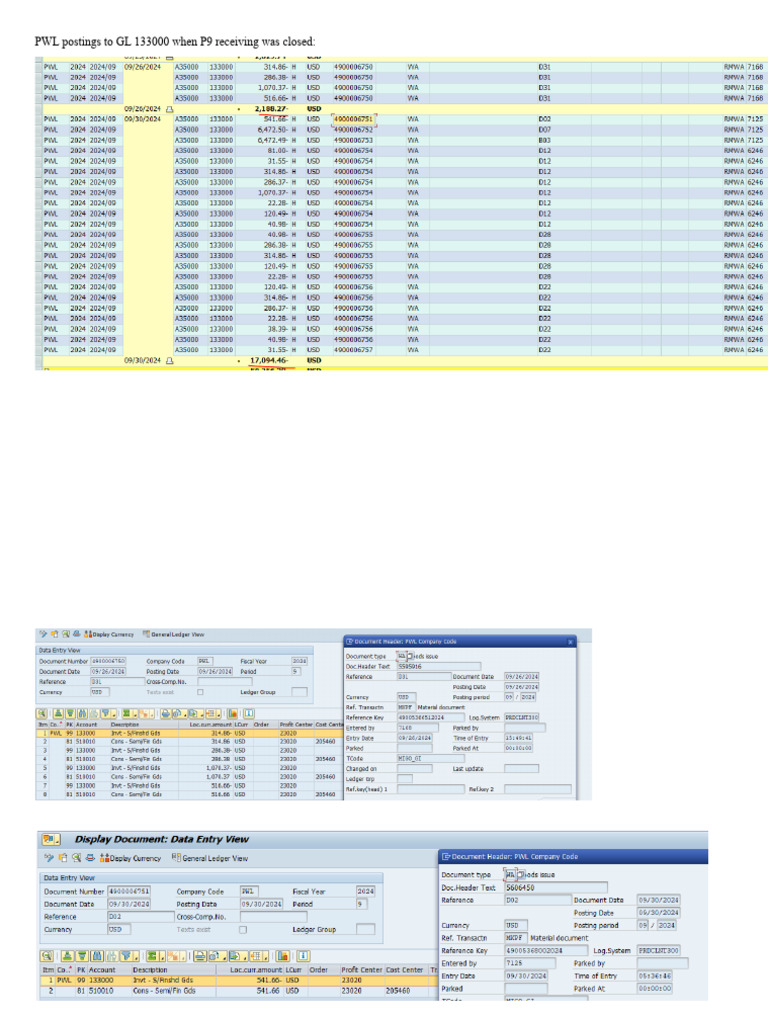Click document number 4900006751 in the PWL postings list

(353, 120)
